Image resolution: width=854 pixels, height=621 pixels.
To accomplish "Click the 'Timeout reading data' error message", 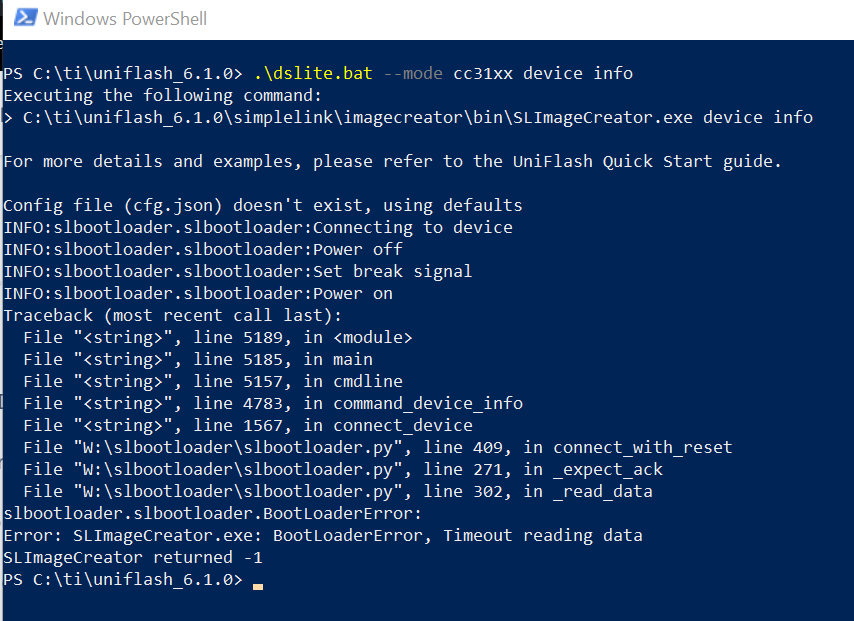I will click(543, 535).
